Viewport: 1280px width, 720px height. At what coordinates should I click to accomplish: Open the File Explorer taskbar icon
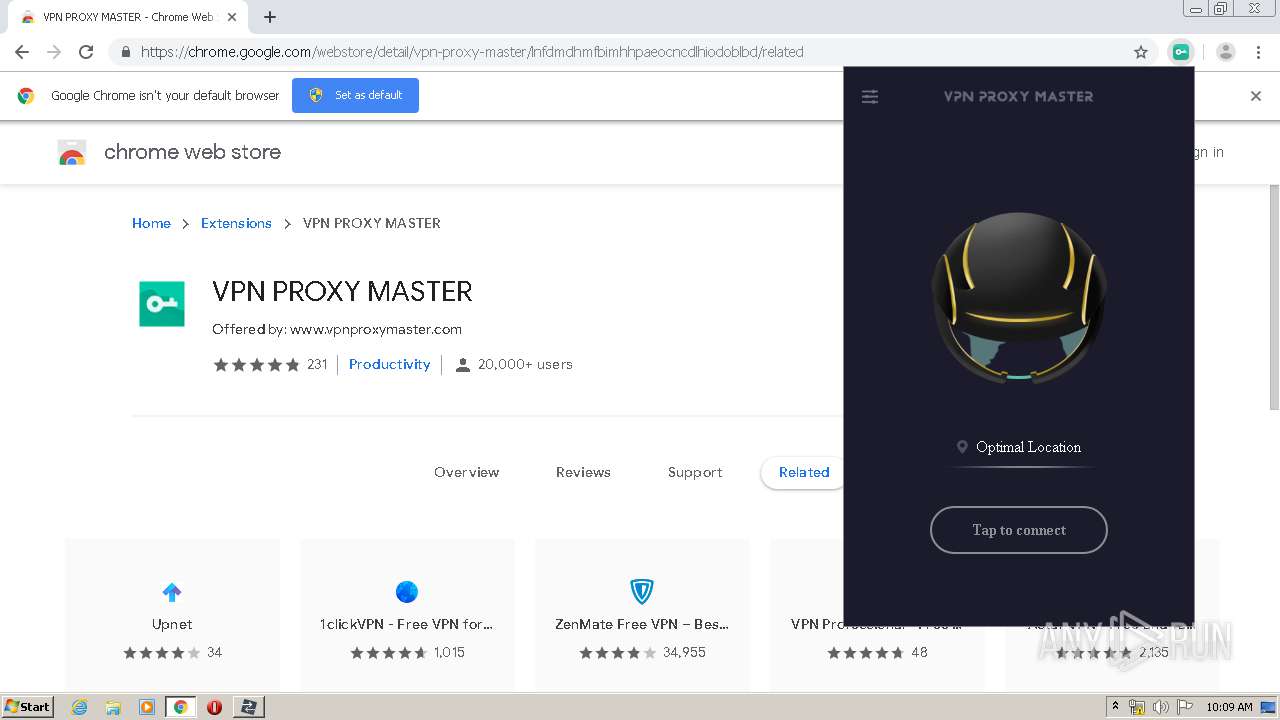coord(113,707)
